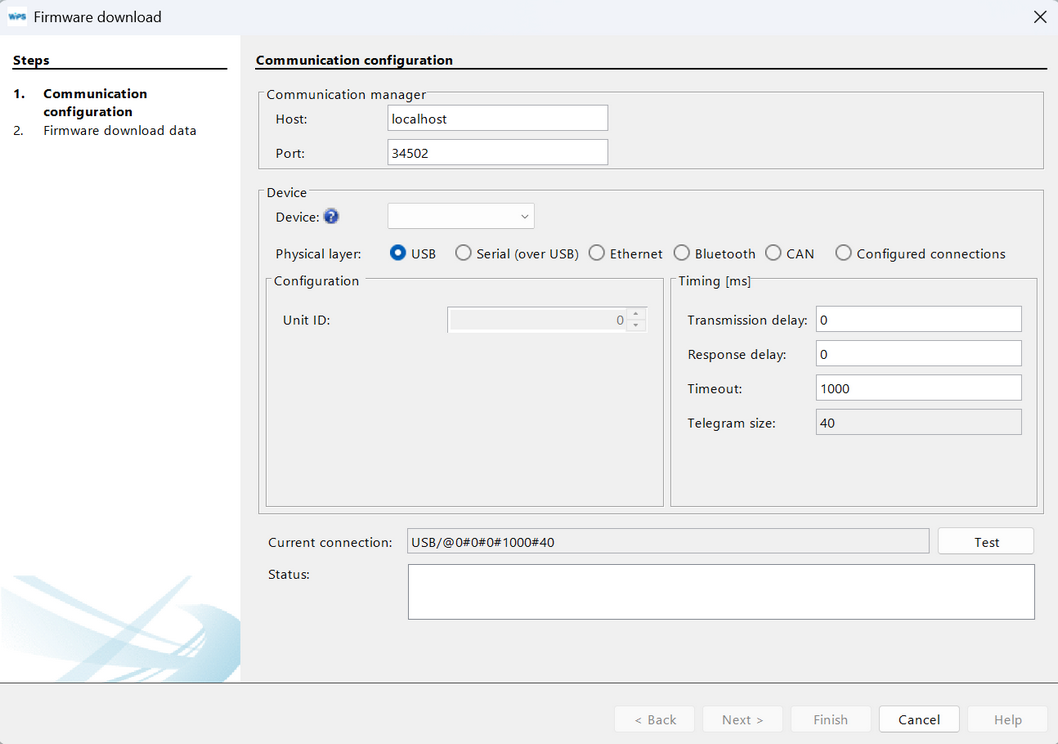Test the current connection

(985, 540)
